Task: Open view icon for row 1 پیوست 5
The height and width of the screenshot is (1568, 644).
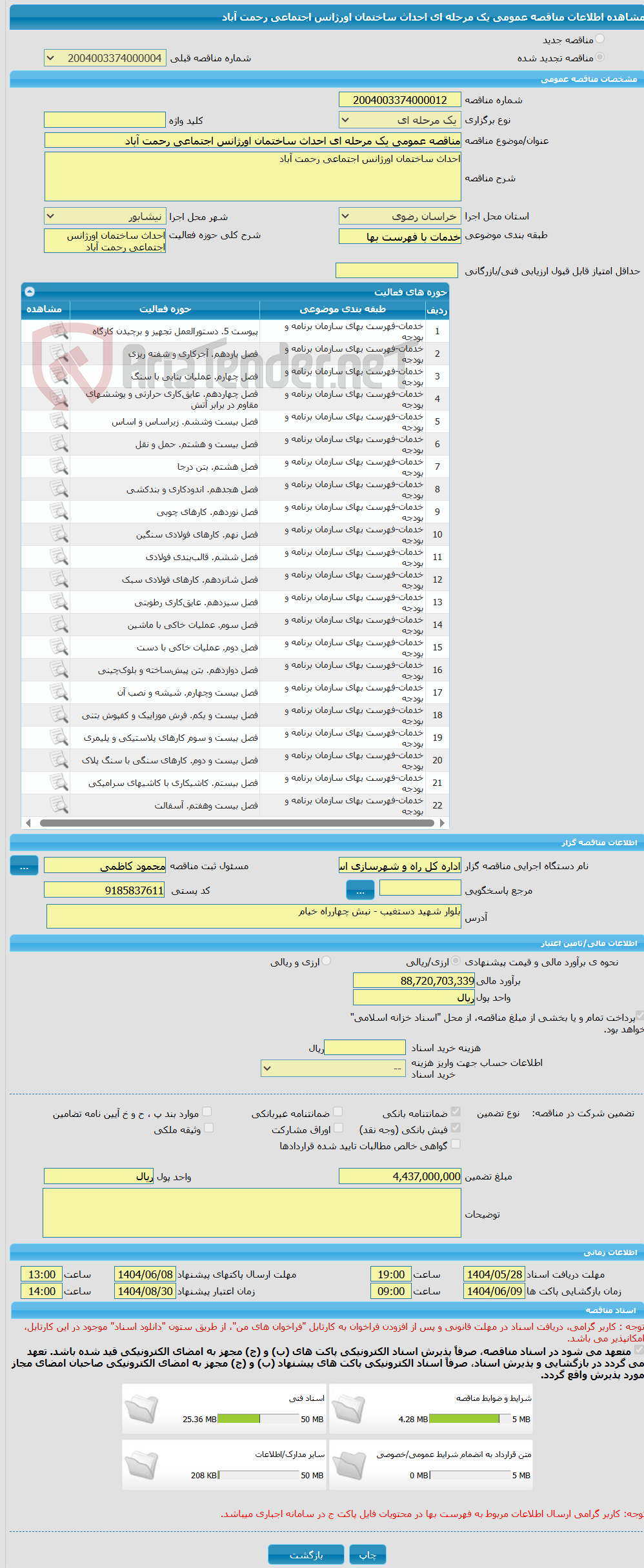Action: coord(59,331)
